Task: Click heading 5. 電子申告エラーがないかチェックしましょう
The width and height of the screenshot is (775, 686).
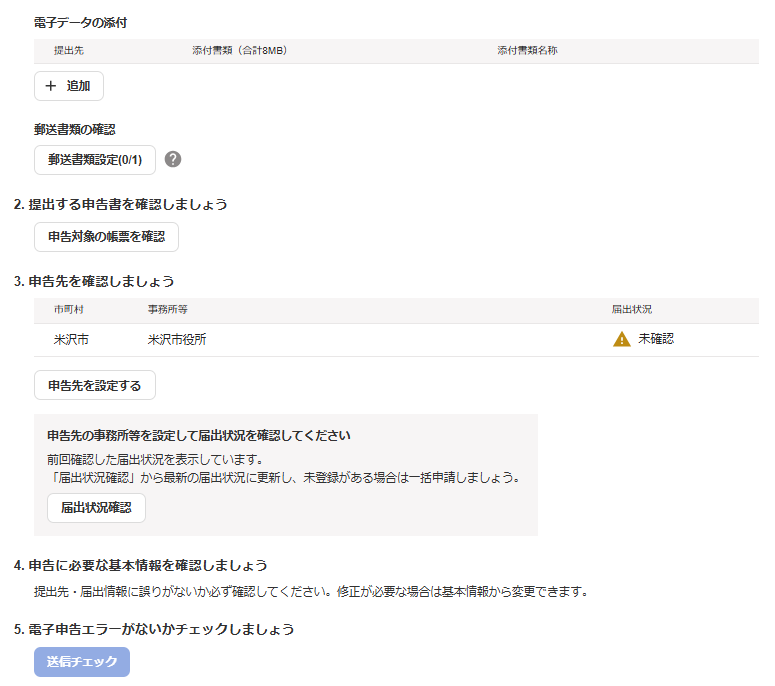Action: point(154,629)
